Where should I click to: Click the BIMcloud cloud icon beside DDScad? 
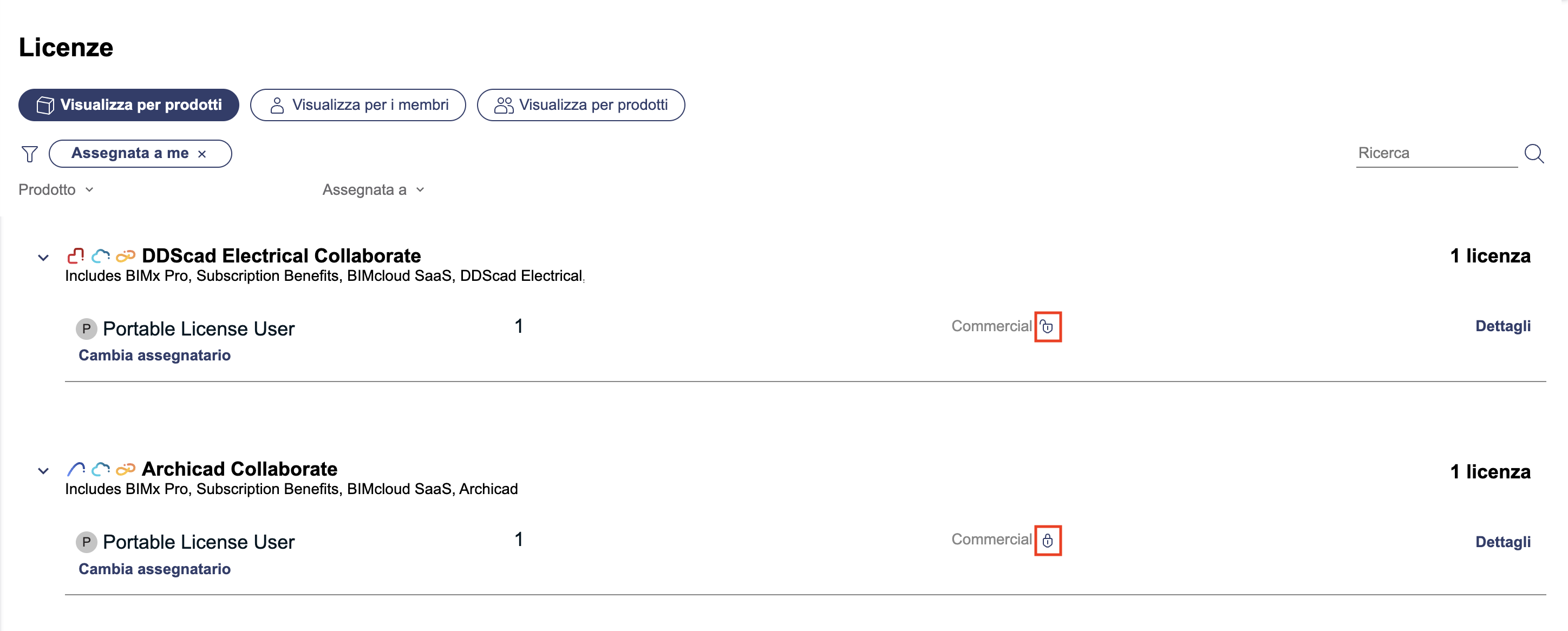click(100, 255)
